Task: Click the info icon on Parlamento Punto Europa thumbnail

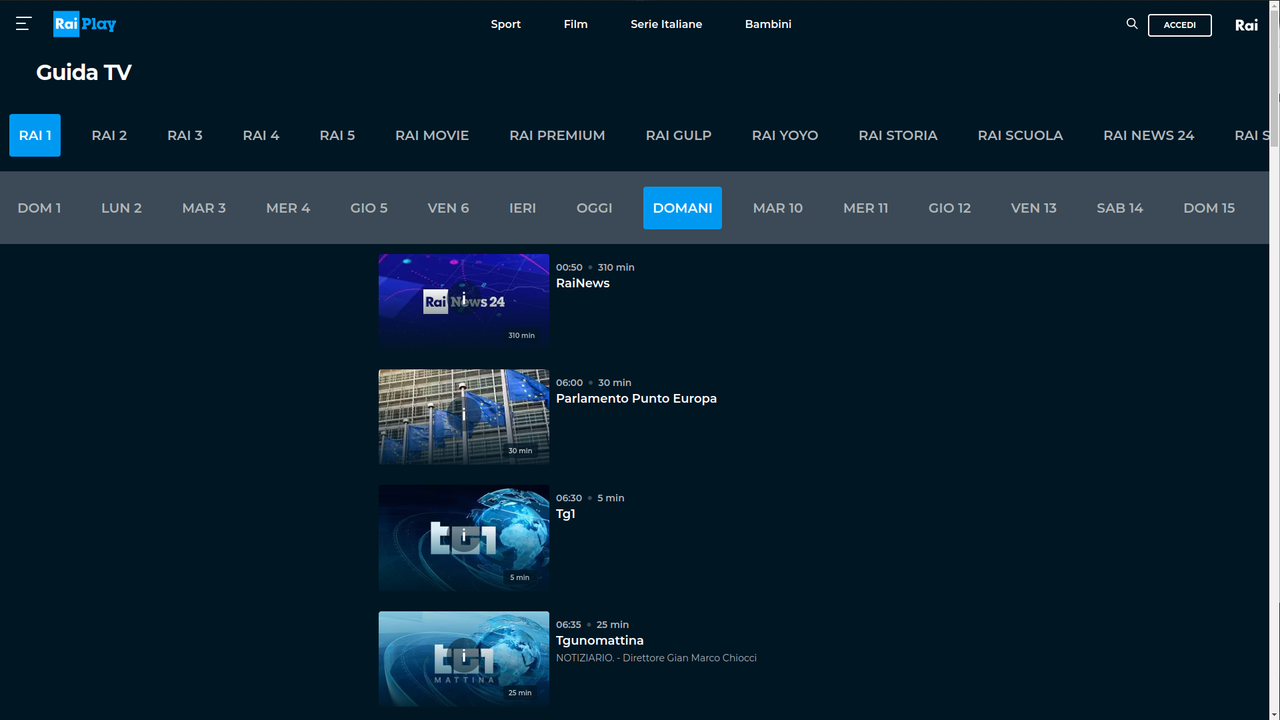Action: pos(464,416)
